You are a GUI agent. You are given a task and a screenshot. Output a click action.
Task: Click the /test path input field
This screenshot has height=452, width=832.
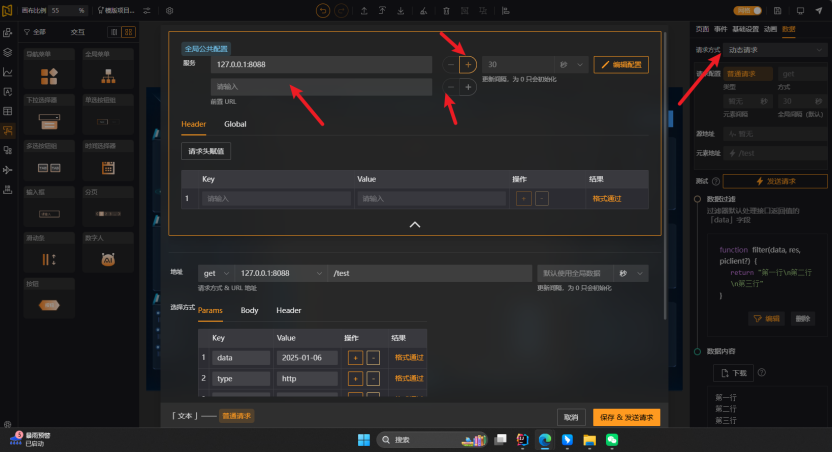429,273
